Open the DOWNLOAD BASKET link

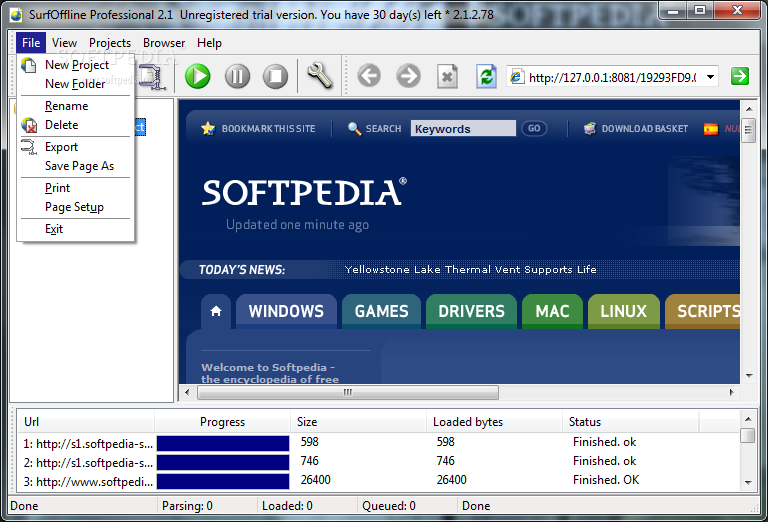(645, 129)
